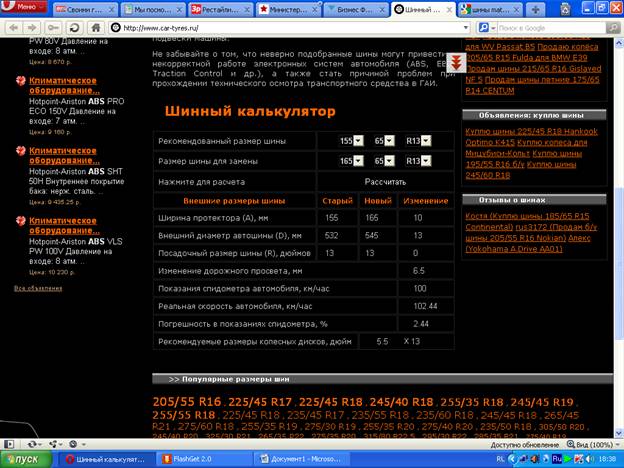Click the new tab plus button
Screen dimensions: 624x468
click(x=533, y=9)
